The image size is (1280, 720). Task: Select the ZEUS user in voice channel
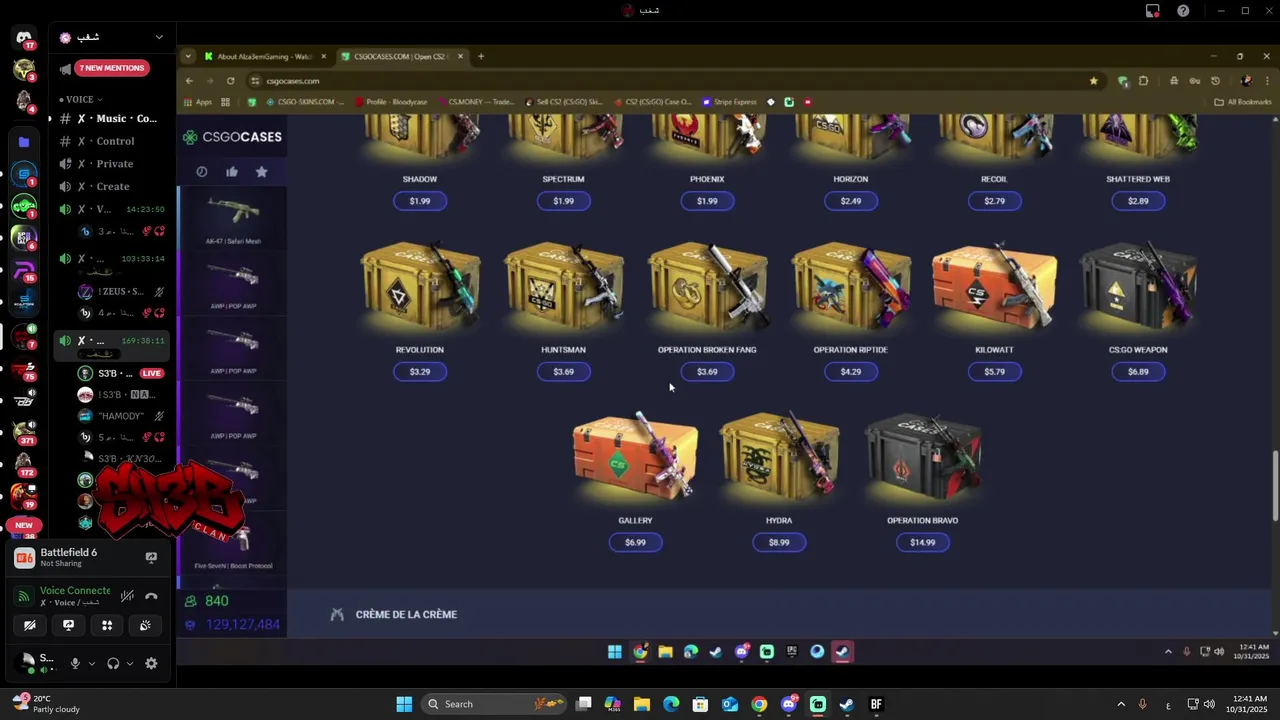pyautogui.click(x=120, y=292)
